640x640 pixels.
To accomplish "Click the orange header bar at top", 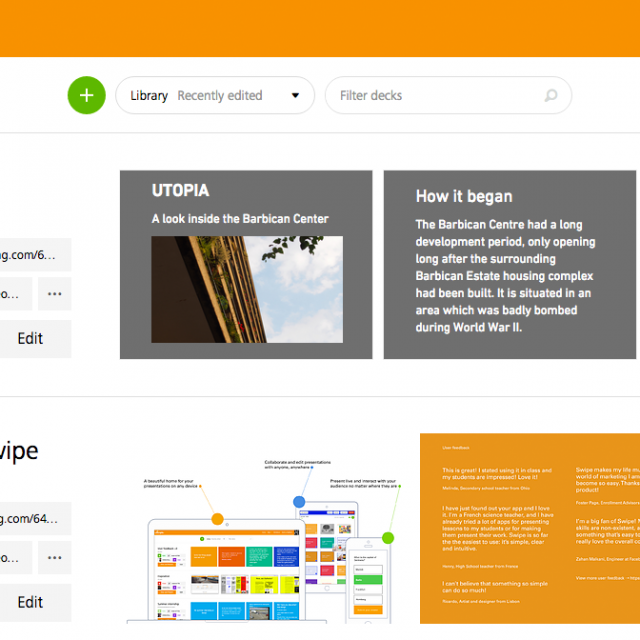I will [x=320, y=28].
